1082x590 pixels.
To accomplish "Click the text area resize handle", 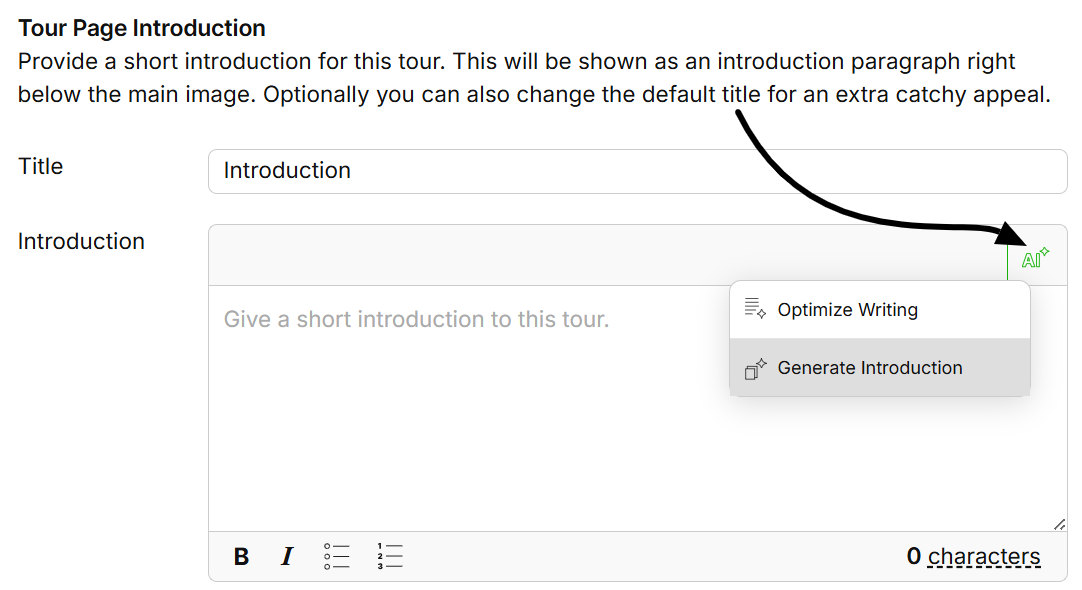I will point(1059,524).
